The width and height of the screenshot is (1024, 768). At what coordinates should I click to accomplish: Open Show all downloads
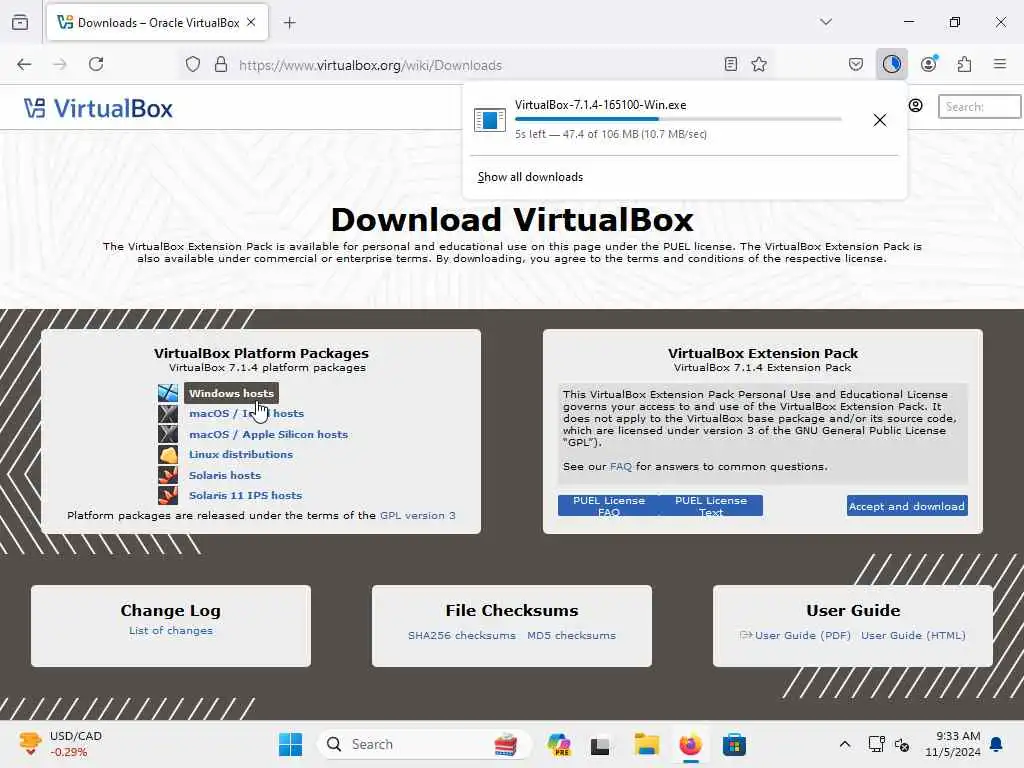(530, 177)
